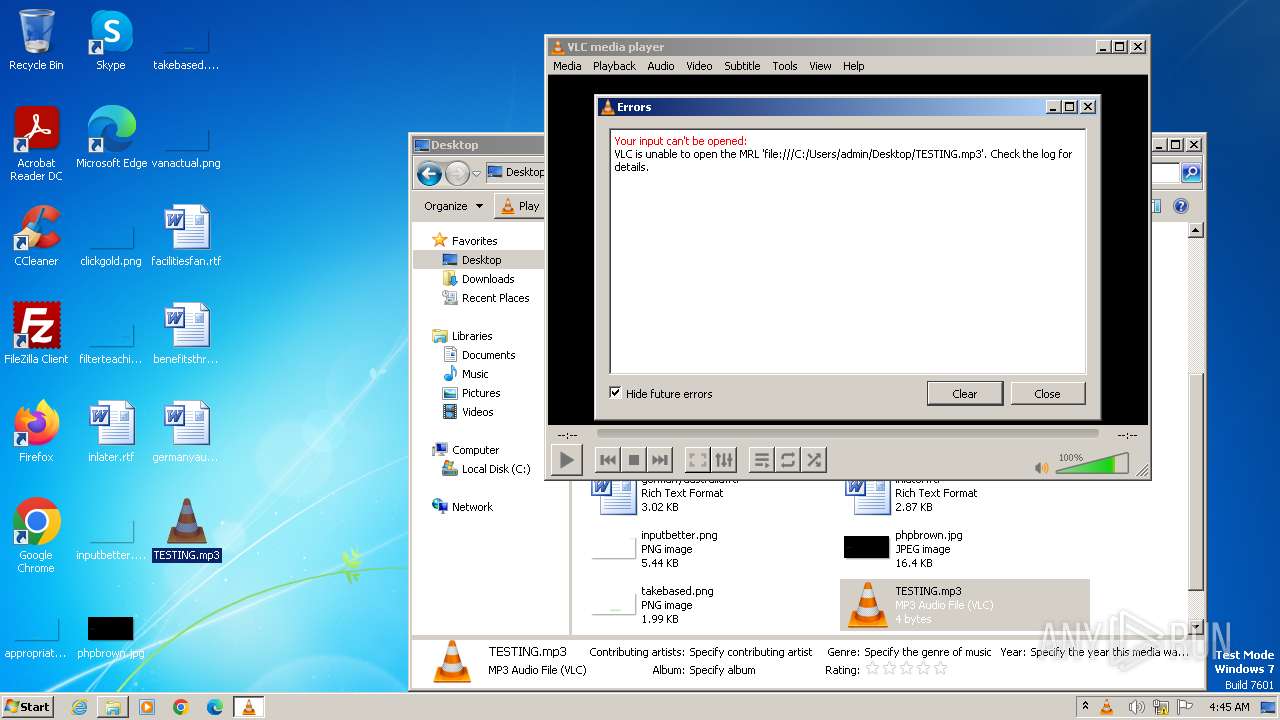The height and width of the screenshot is (720, 1280).
Task: Show VLC extended settings
Action: [x=724, y=460]
